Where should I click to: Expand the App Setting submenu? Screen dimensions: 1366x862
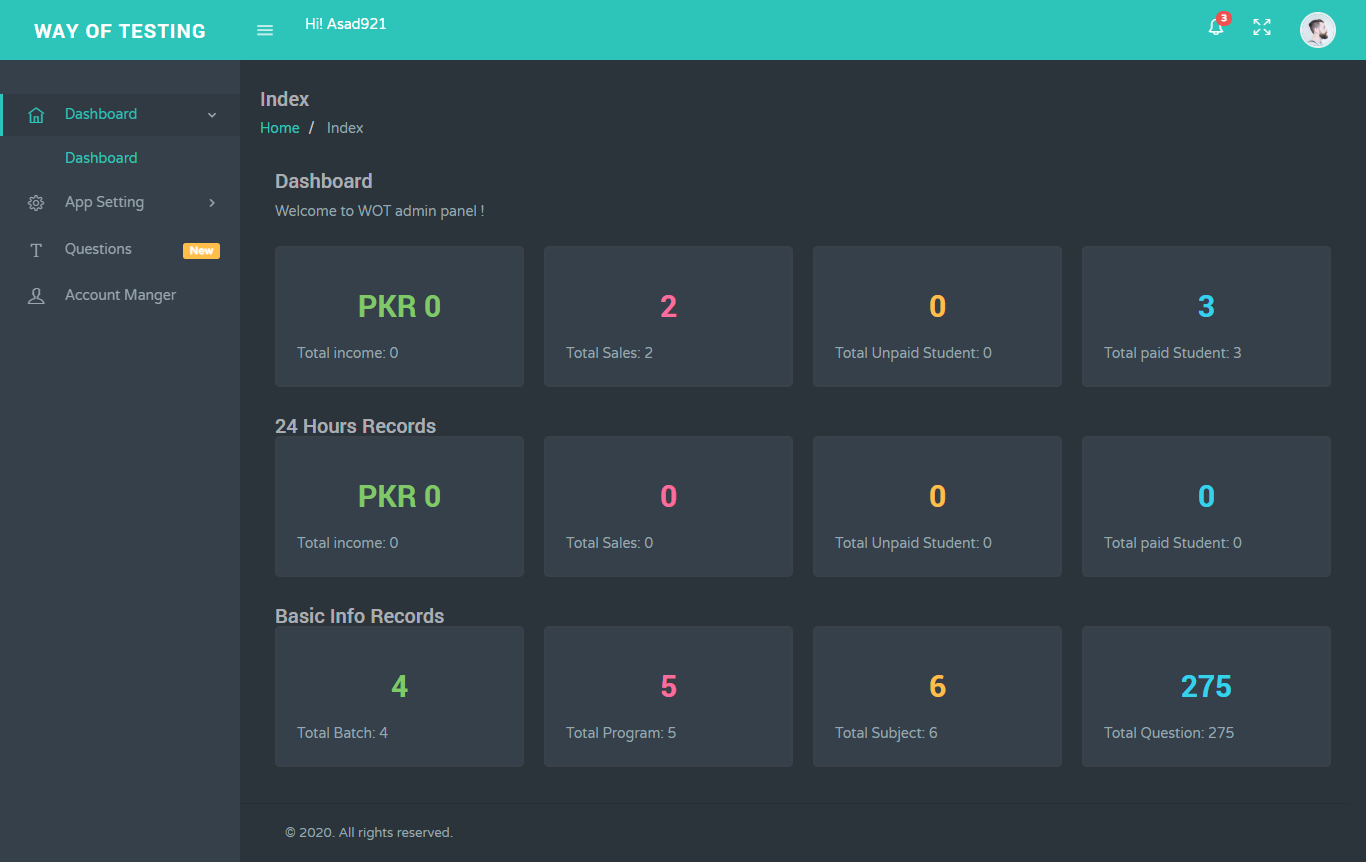click(x=105, y=202)
